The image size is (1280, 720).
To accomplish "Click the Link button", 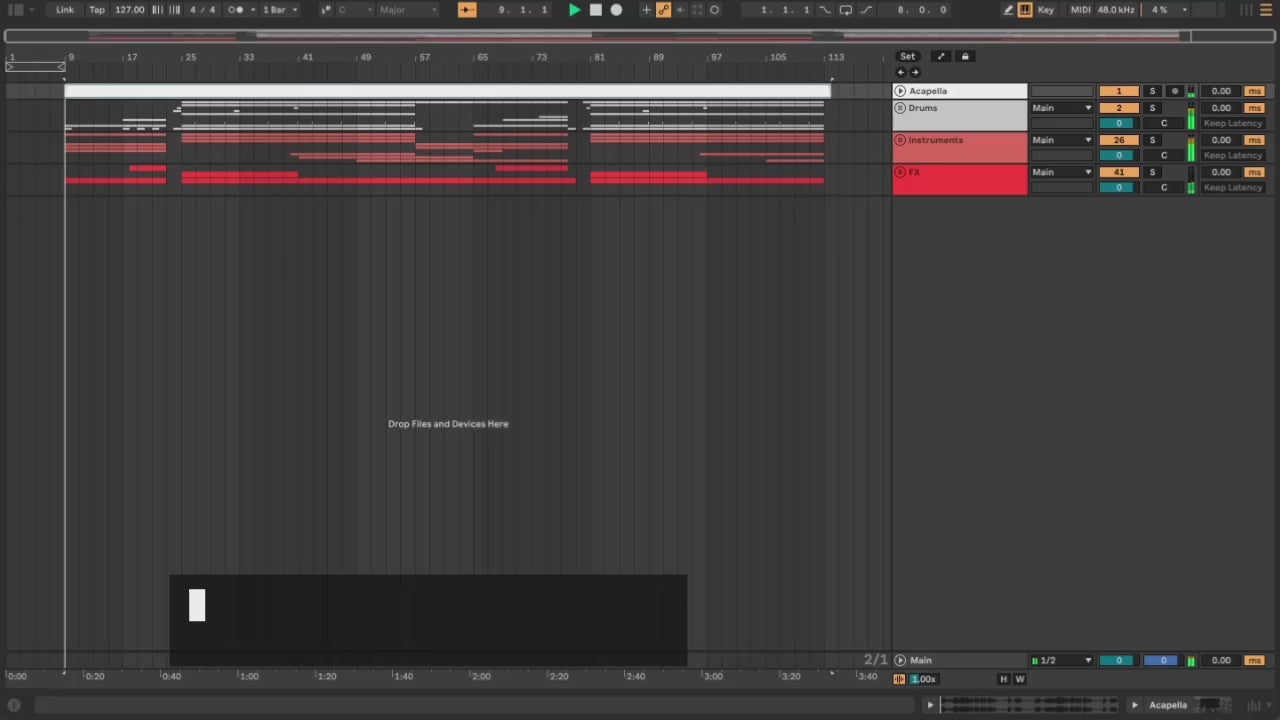I will [65, 10].
